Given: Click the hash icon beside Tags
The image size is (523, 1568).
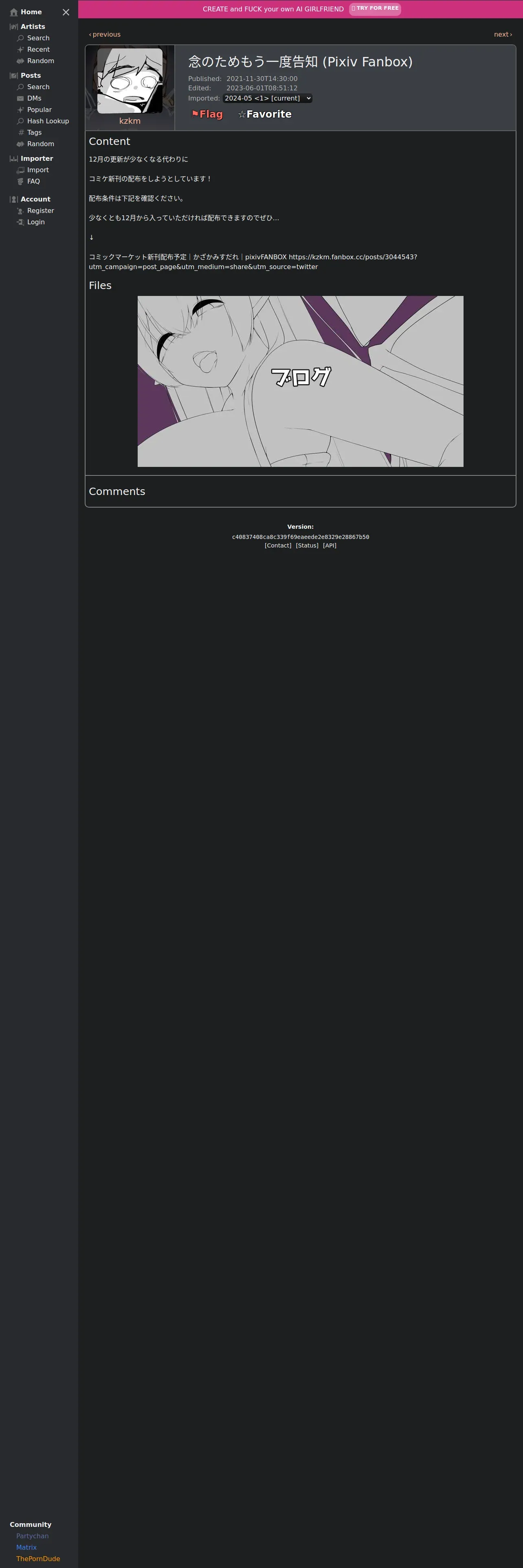Looking at the screenshot, I should coord(21,133).
